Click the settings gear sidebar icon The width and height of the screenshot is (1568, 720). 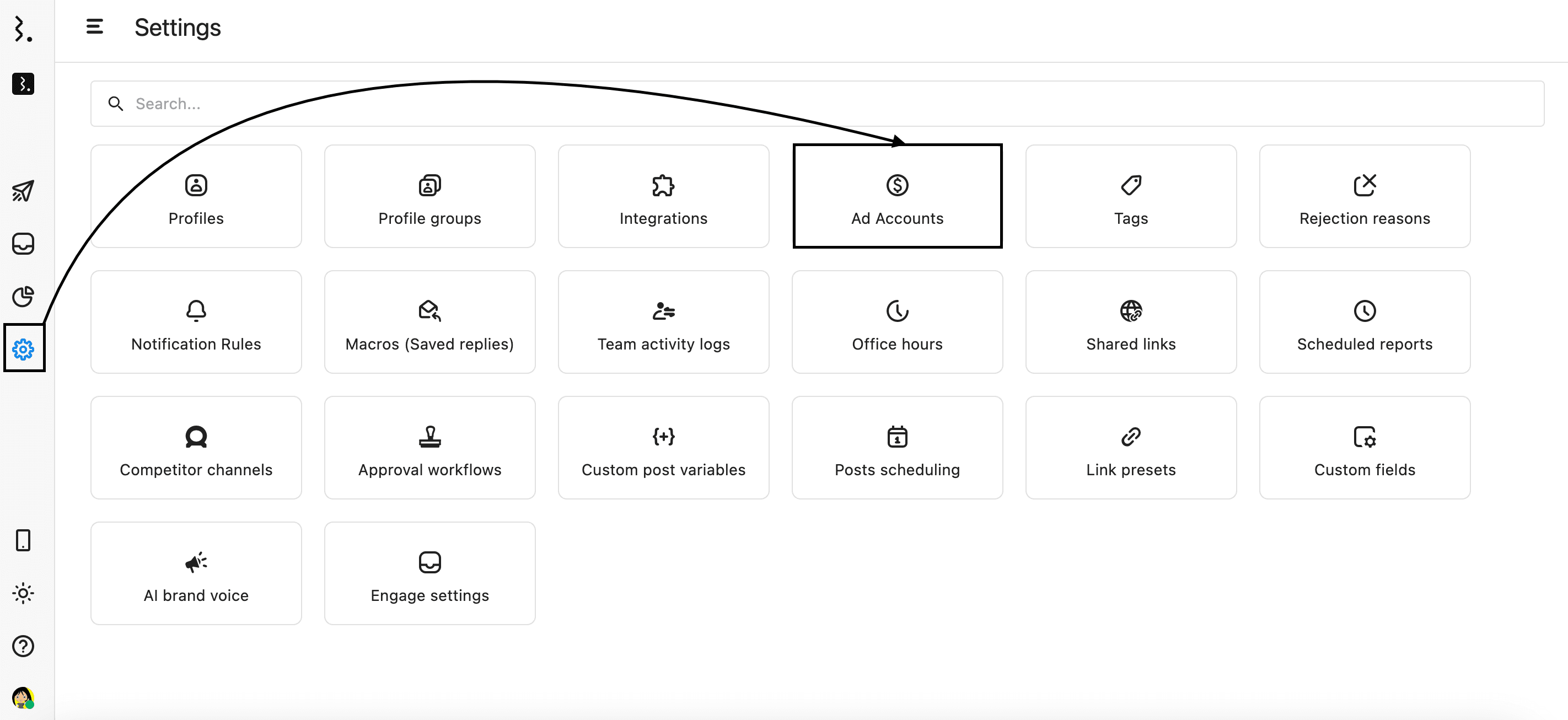point(23,350)
